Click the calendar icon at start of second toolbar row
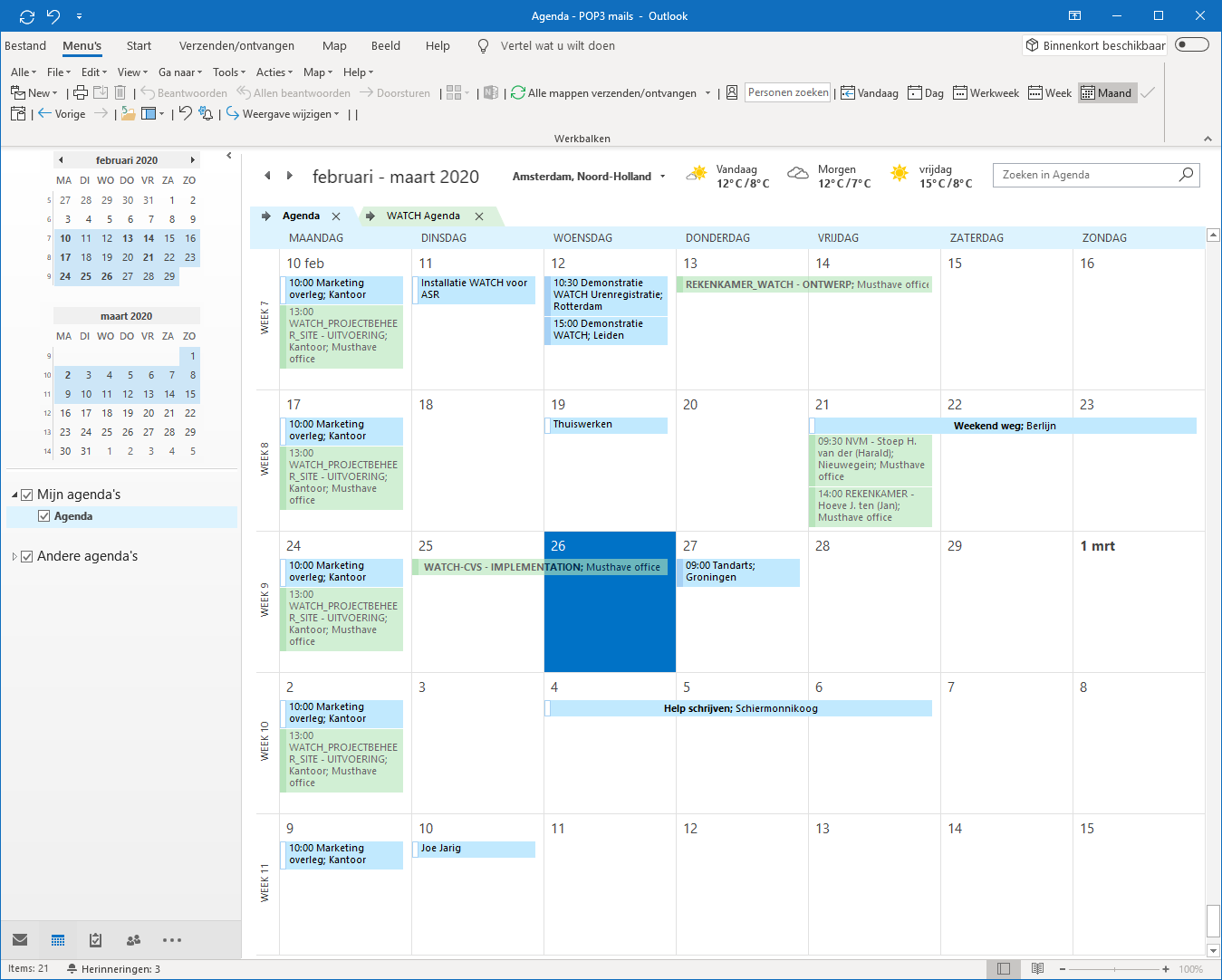This screenshot has width=1222, height=980. click(x=17, y=113)
